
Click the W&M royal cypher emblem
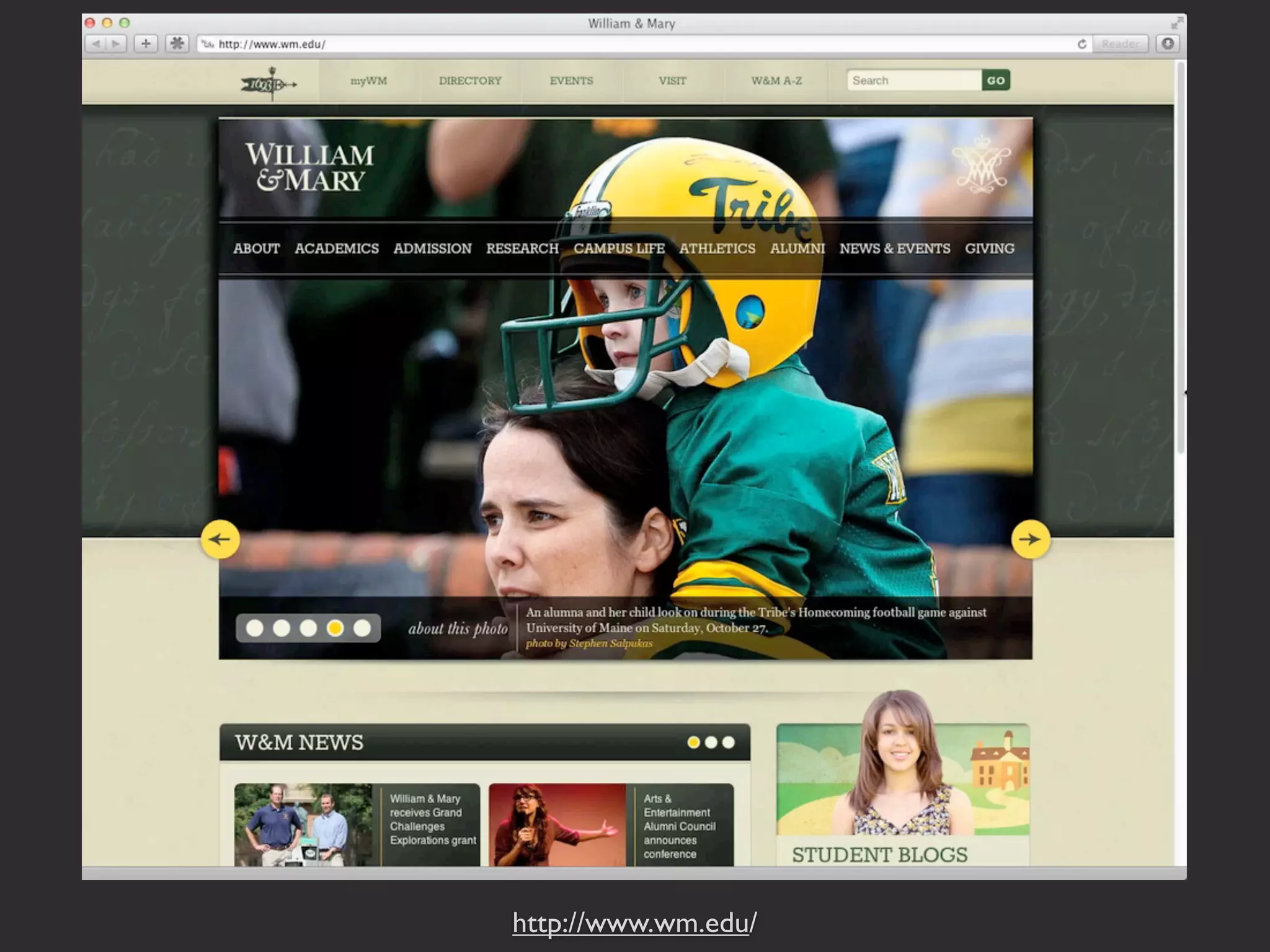(x=980, y=166)
